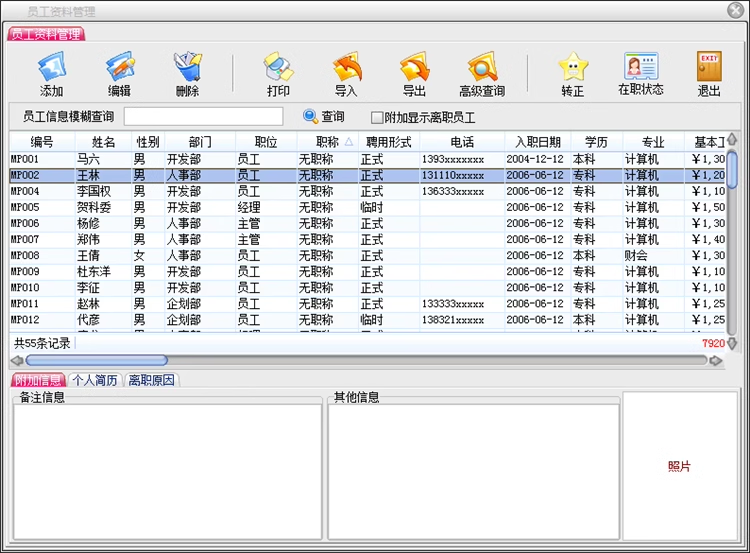The height and width of the screenshot is (553, 750).
Task: Click the 导出 (Export) arrow icon
Action: [415, 66]
